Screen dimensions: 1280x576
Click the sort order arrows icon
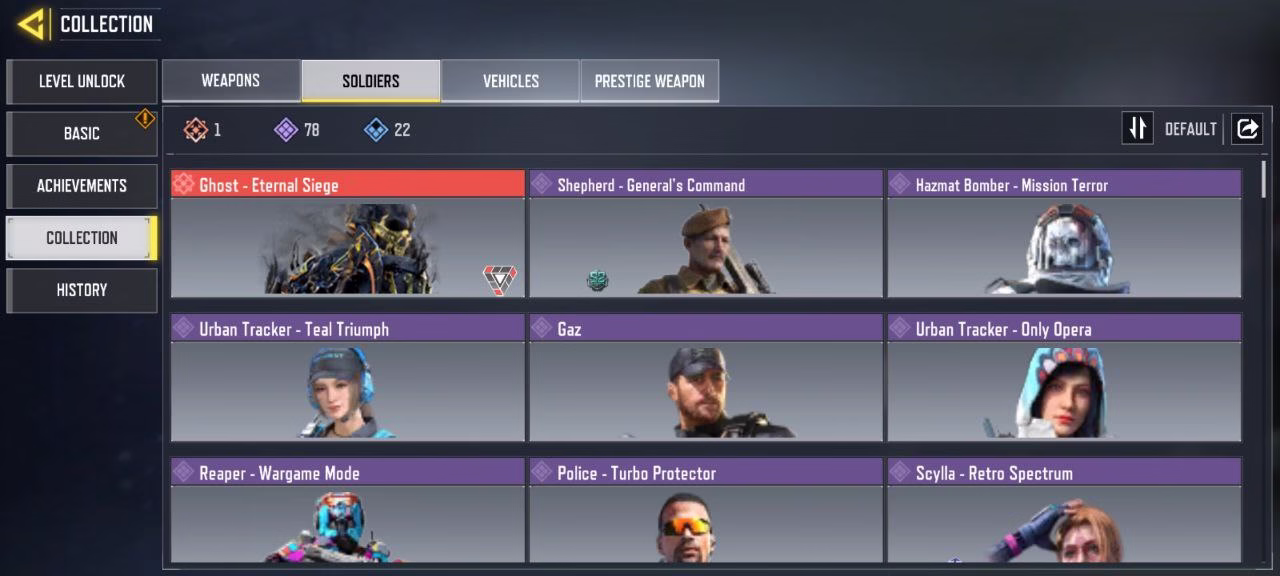pyautogui.click(x=1137, y=128)
